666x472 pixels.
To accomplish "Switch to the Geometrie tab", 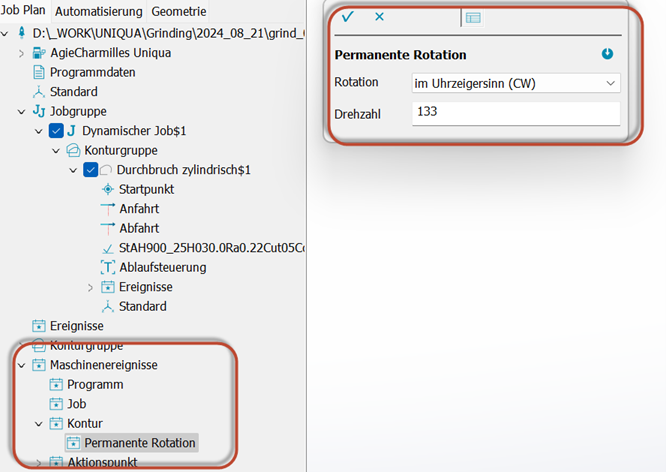I will click(x=179, y=11).
